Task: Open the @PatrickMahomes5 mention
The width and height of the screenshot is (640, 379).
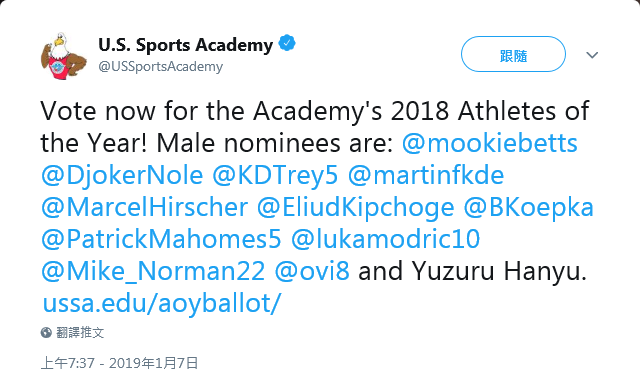Action: click(x=161, y=239)
